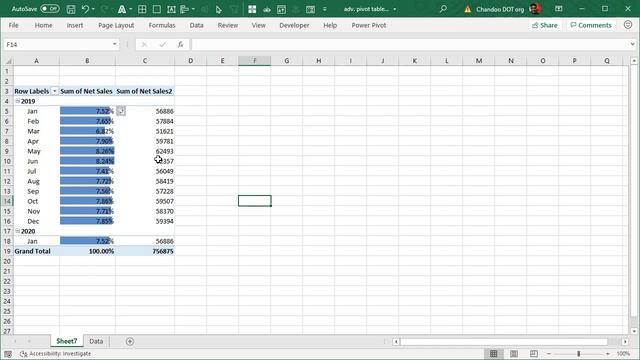
Task: Click the macro record icon in status bar
Action: (8, 354)
